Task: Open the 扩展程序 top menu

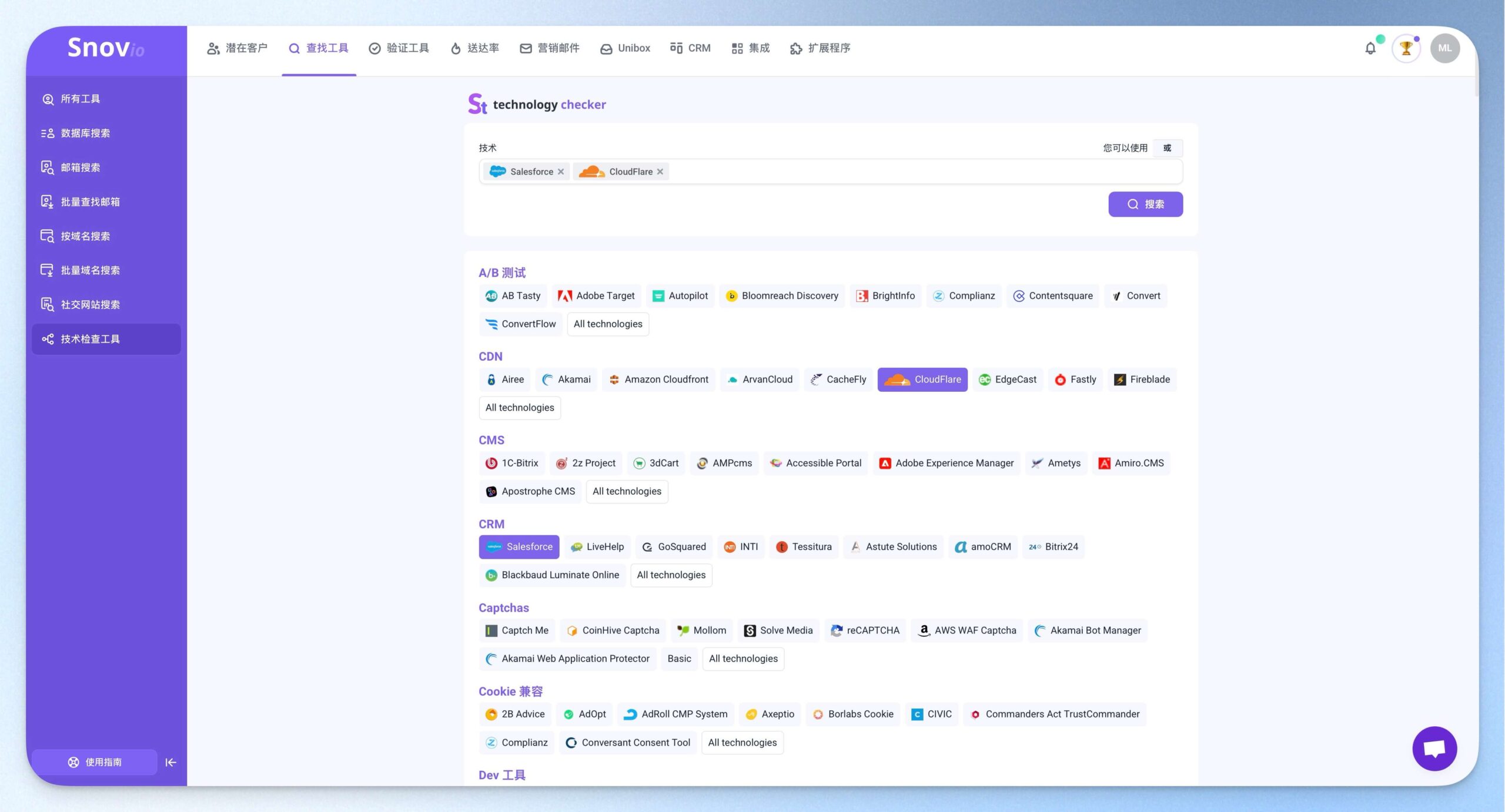Action: [820, 48]
